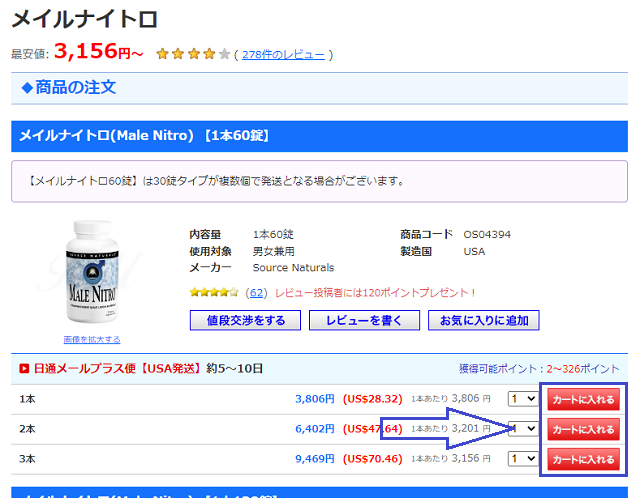Click the 3,156円 lowest price text
This screenshot has width=640, height=498.
98,51
